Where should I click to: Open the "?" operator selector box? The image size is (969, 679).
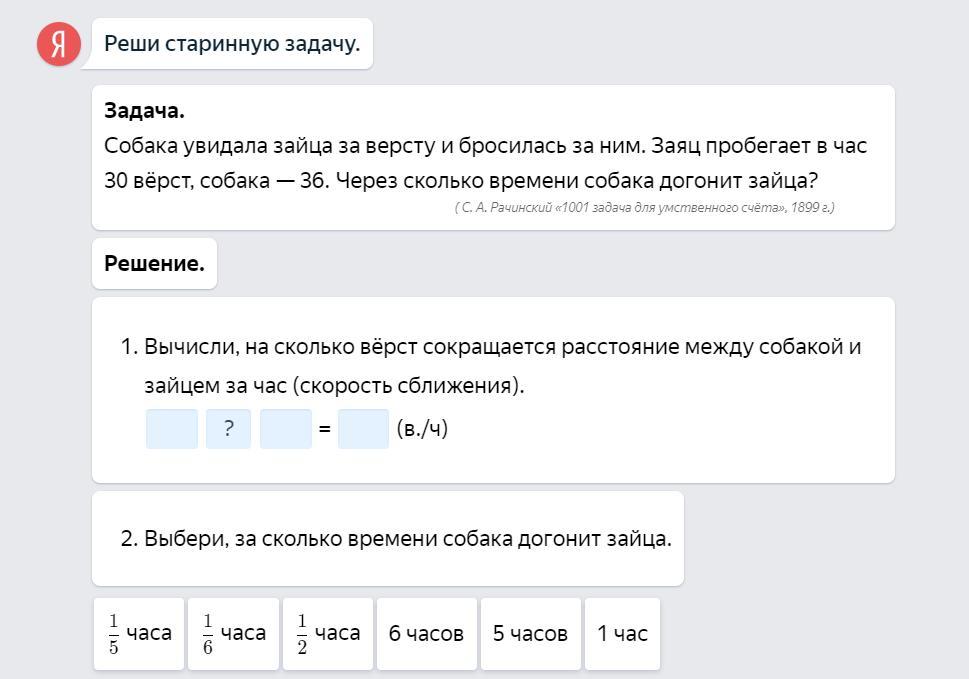229,429
